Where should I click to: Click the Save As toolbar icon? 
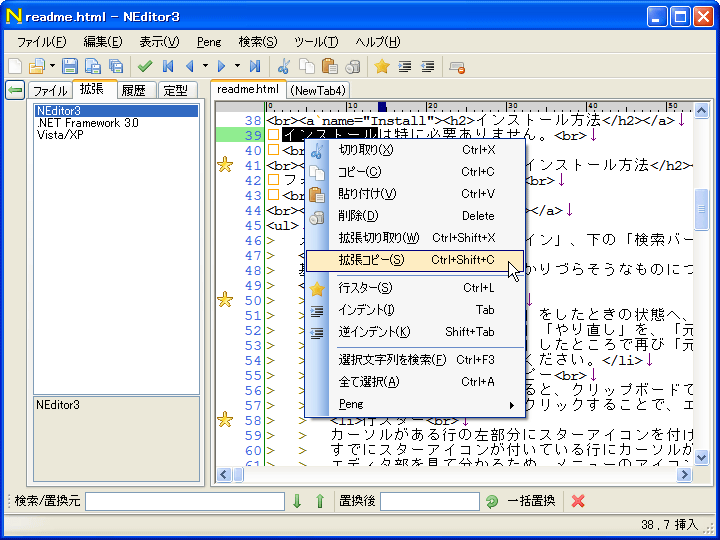tap(93, 67)
